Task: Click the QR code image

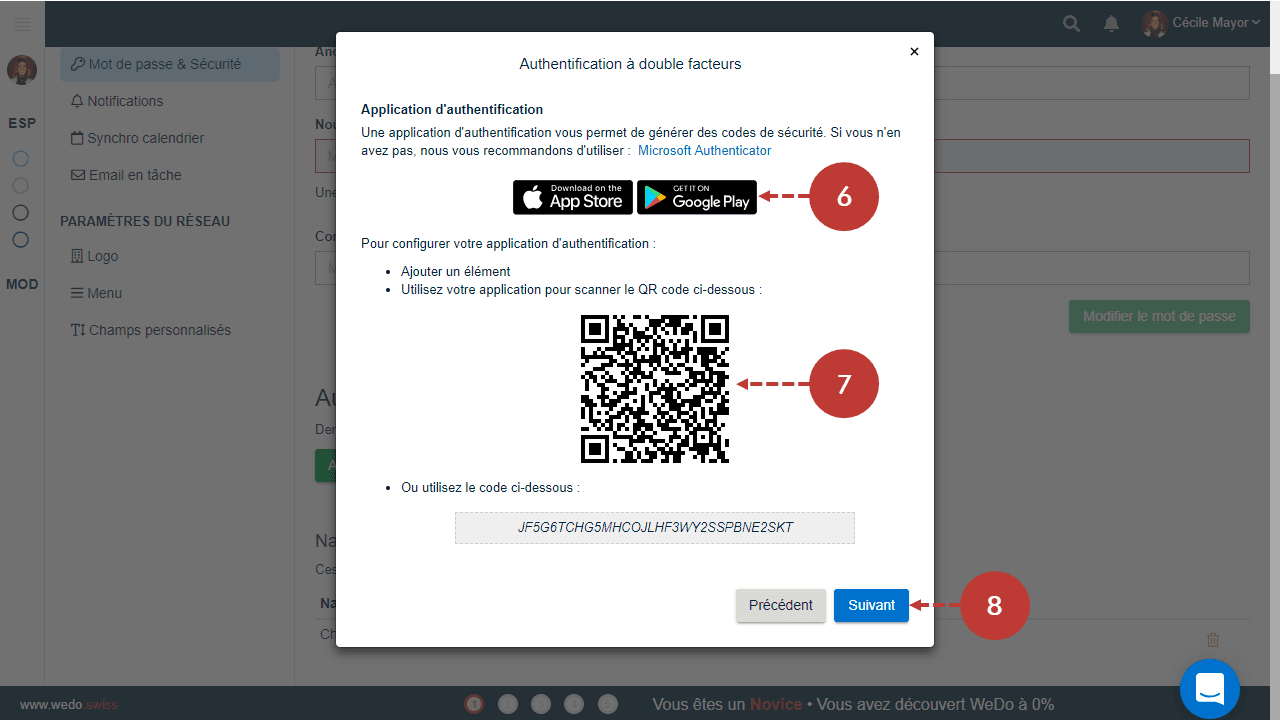Action: pos(655,389)
